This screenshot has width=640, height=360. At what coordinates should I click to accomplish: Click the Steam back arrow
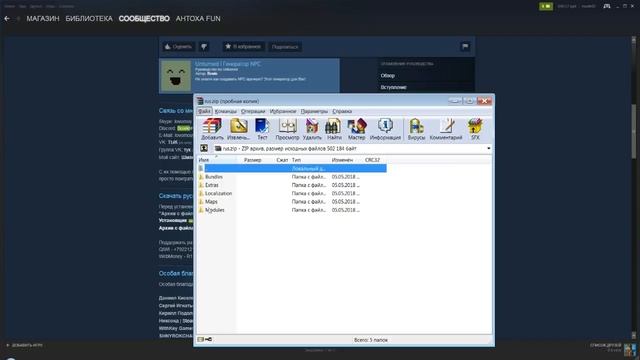pyautogui.click(x=7, y=19)
